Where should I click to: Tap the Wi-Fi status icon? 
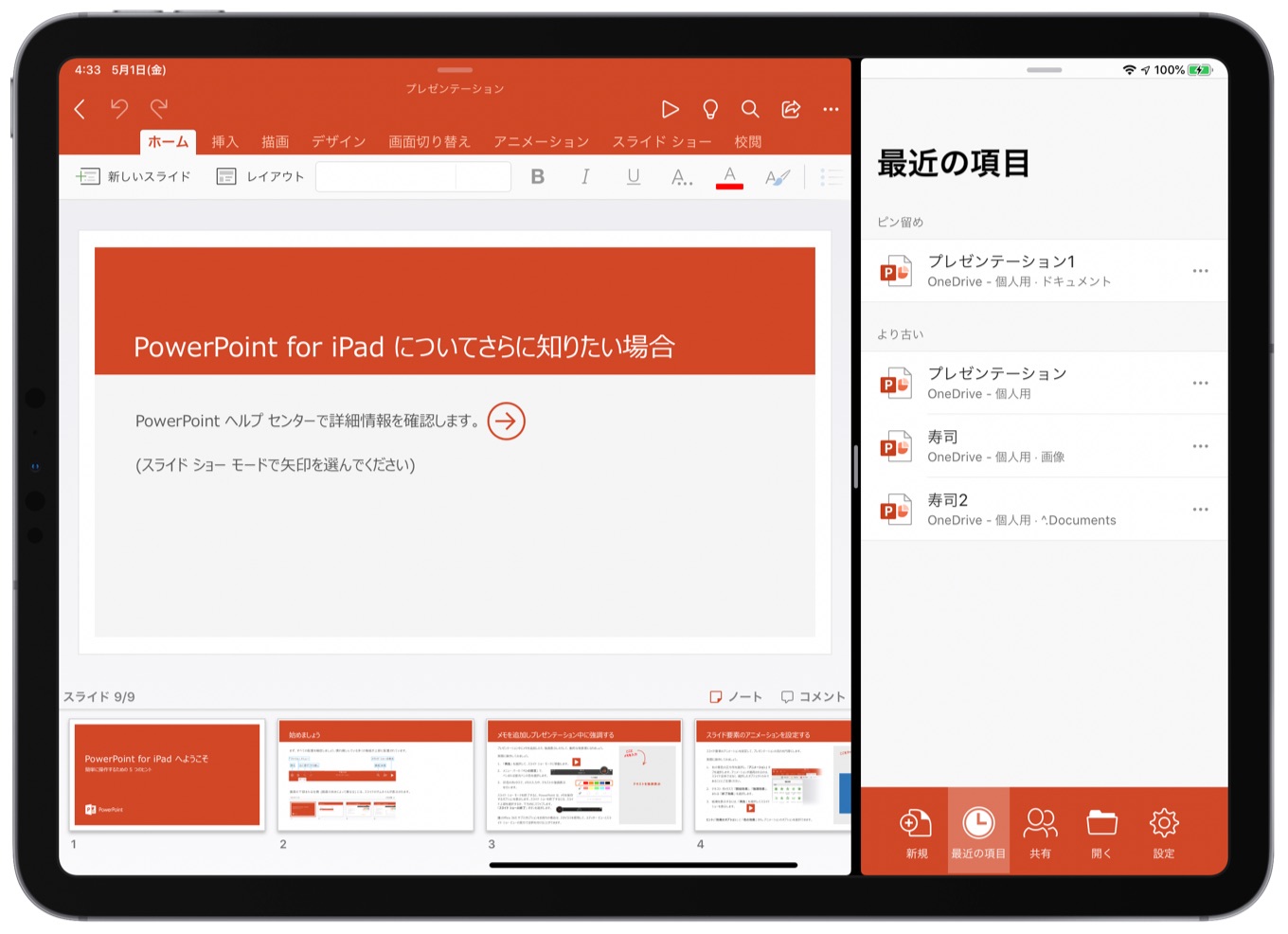(1129, 70)
